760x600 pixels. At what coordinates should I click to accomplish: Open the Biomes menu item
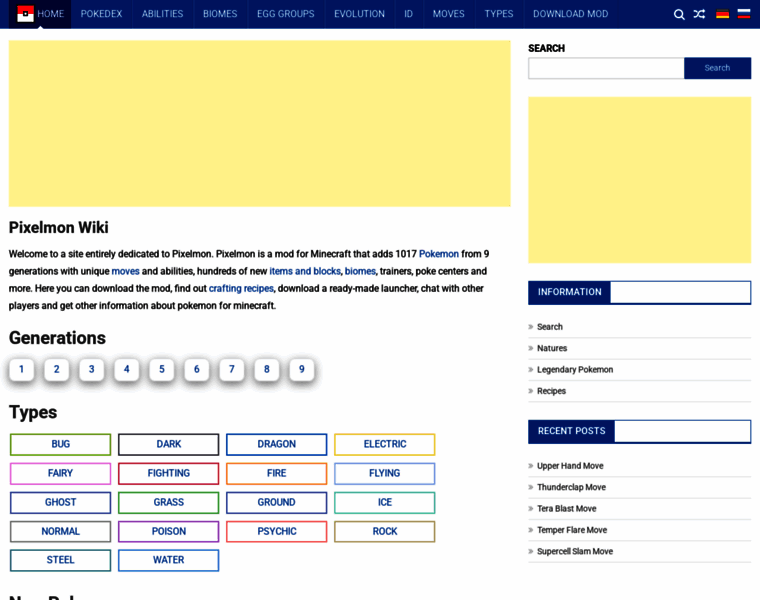[x=220, y=14]
